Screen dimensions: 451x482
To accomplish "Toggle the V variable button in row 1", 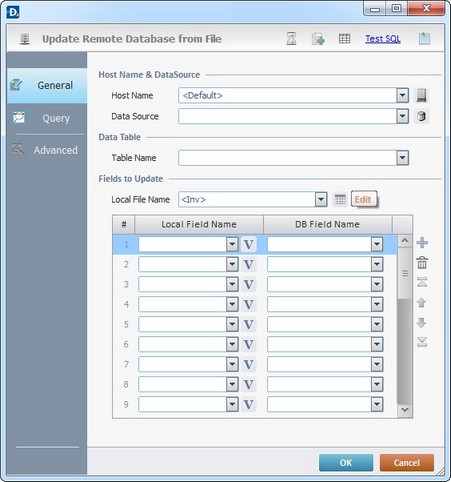I will pos(248,244).
